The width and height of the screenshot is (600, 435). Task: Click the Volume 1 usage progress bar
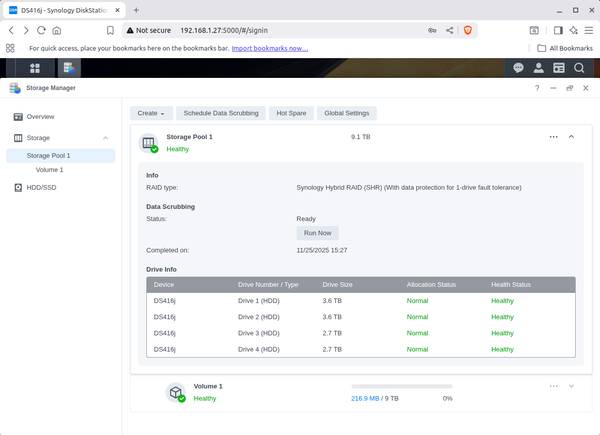(402, 385)
